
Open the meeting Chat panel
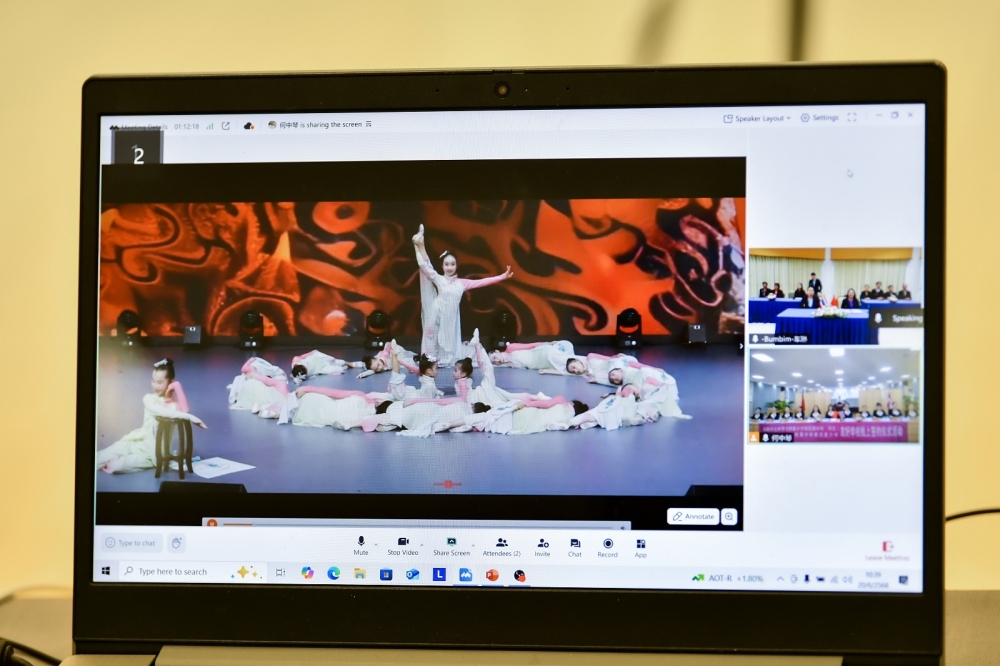(x=575, y=548)
